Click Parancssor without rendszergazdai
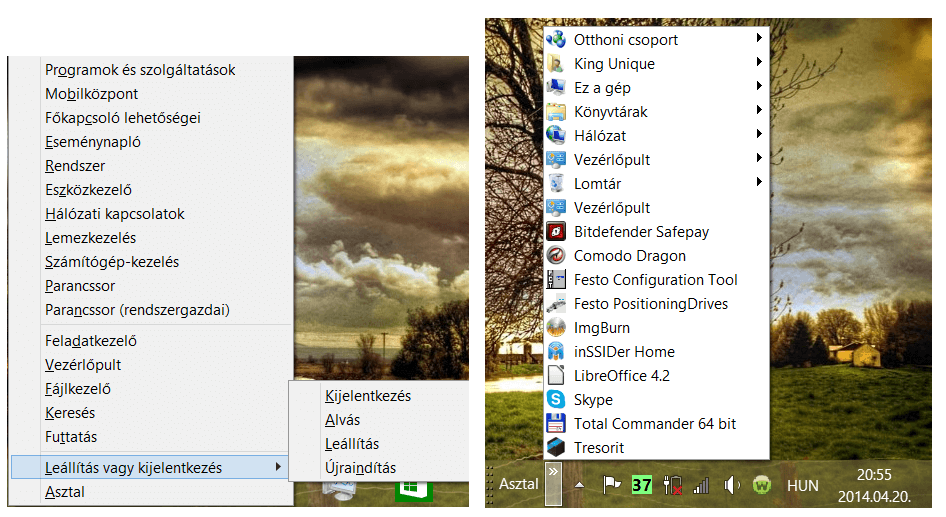This screenshot has width=946, height=517. coord(80,286)
